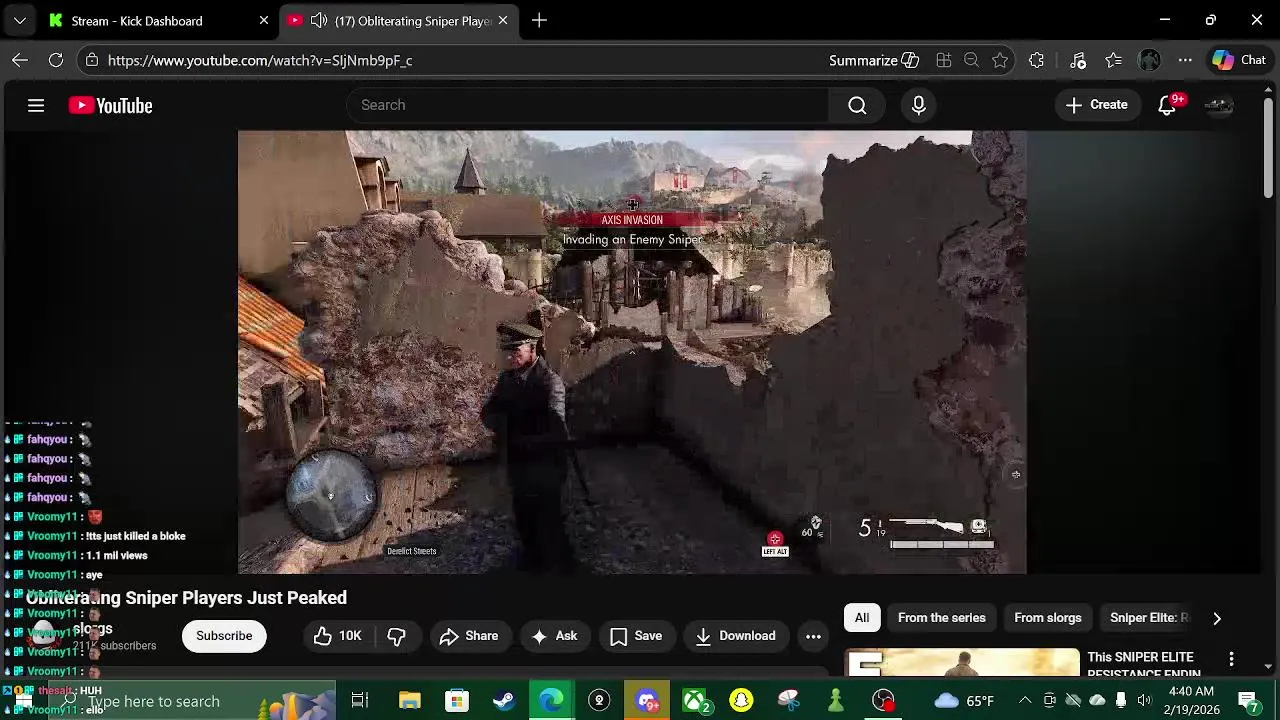Select the From slorgs chip
This screenshot has height=720, width=1280.
[1048, 618]
